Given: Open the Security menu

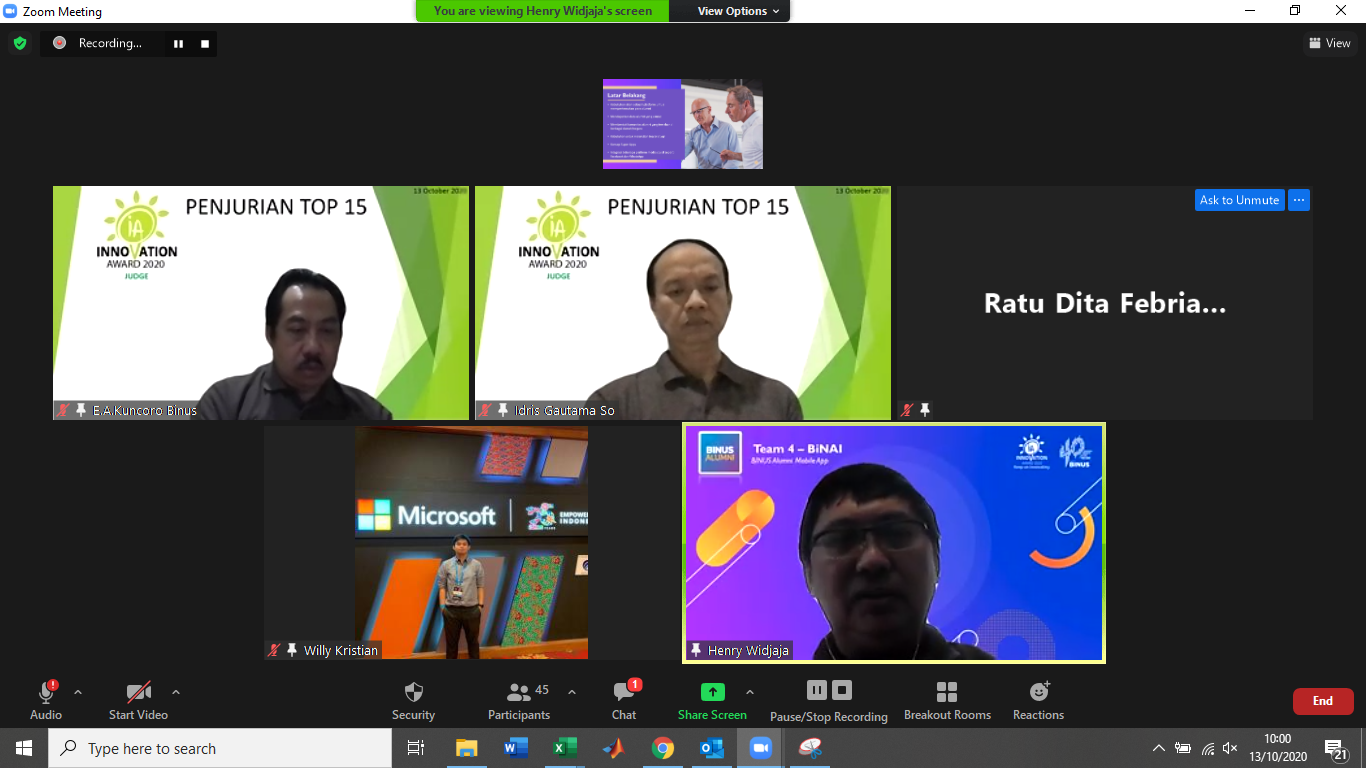Looking at the screenshot, I should pyautogui.click(x=413, y=700).
